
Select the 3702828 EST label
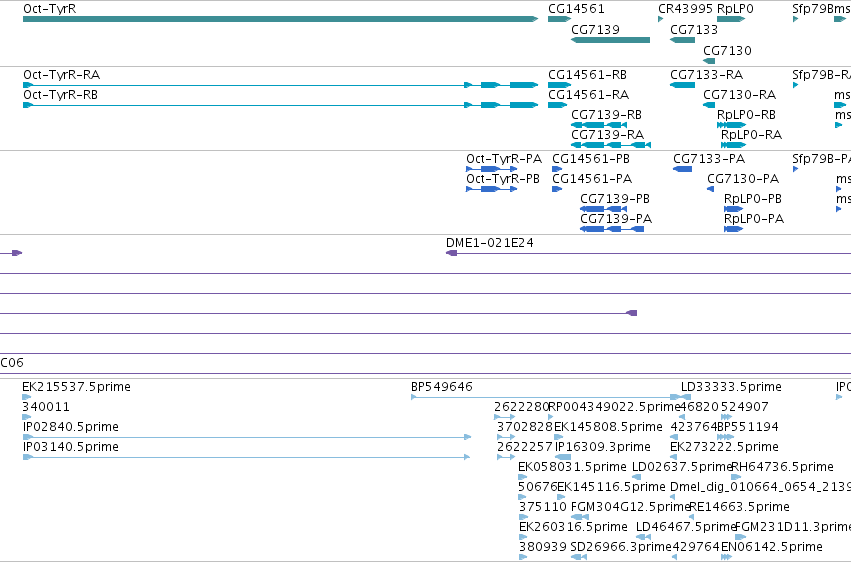(x=525, y=427)
